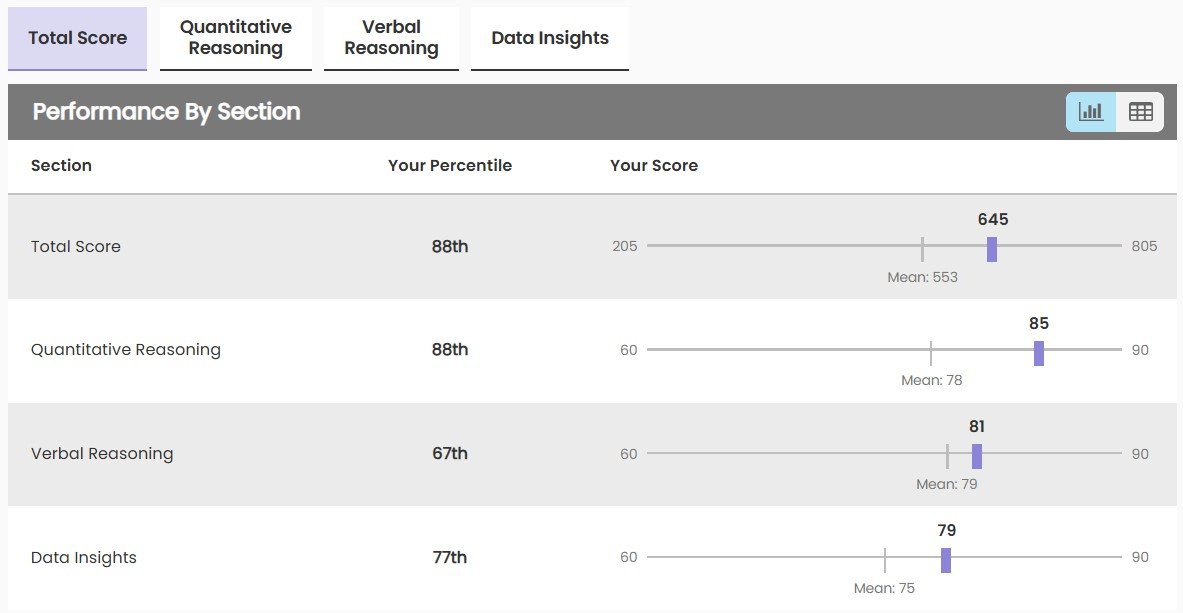Click the Your Score column header
The height and width of the screenshot is (613, 1183).
(654, 165)
